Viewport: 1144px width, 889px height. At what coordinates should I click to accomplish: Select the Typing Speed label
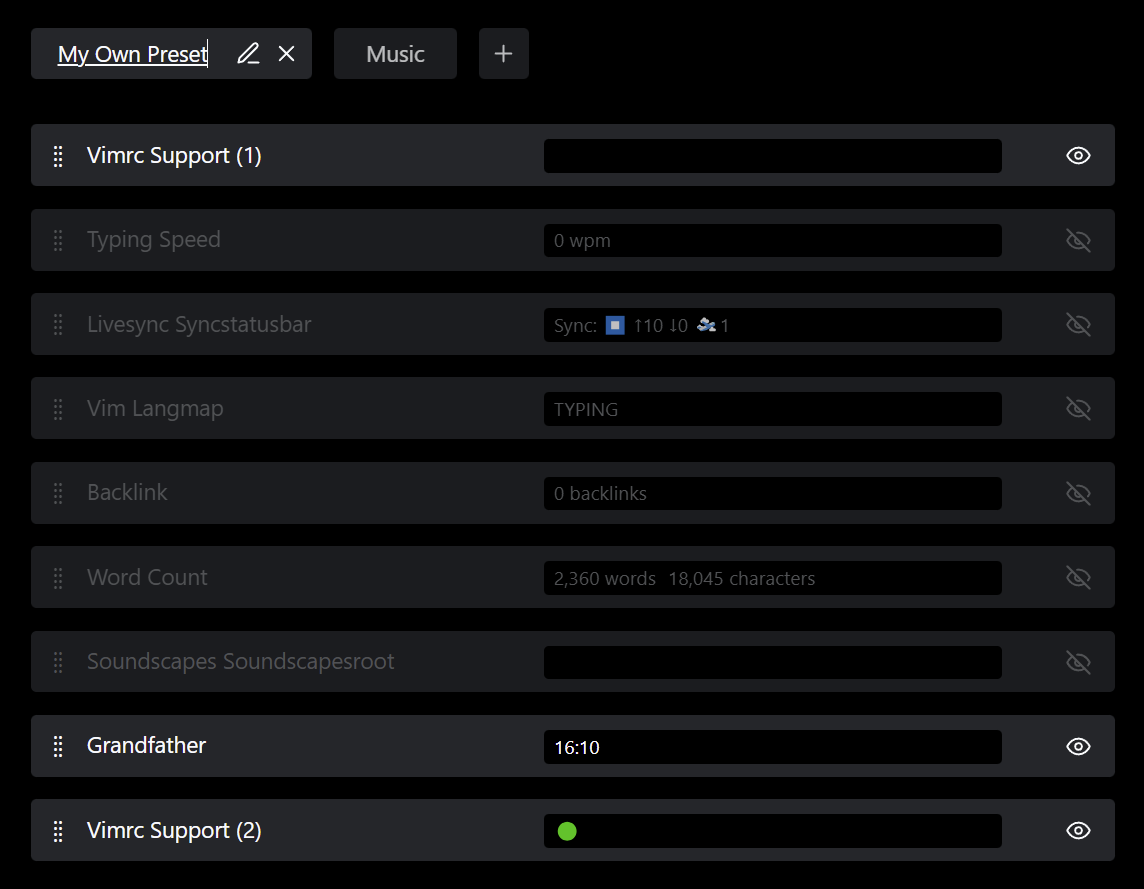154,239
